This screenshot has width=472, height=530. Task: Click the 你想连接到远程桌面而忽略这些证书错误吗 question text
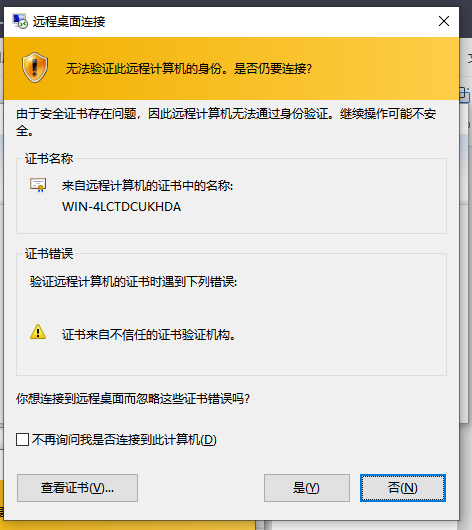pyautogui.click(x=133, y=399)
